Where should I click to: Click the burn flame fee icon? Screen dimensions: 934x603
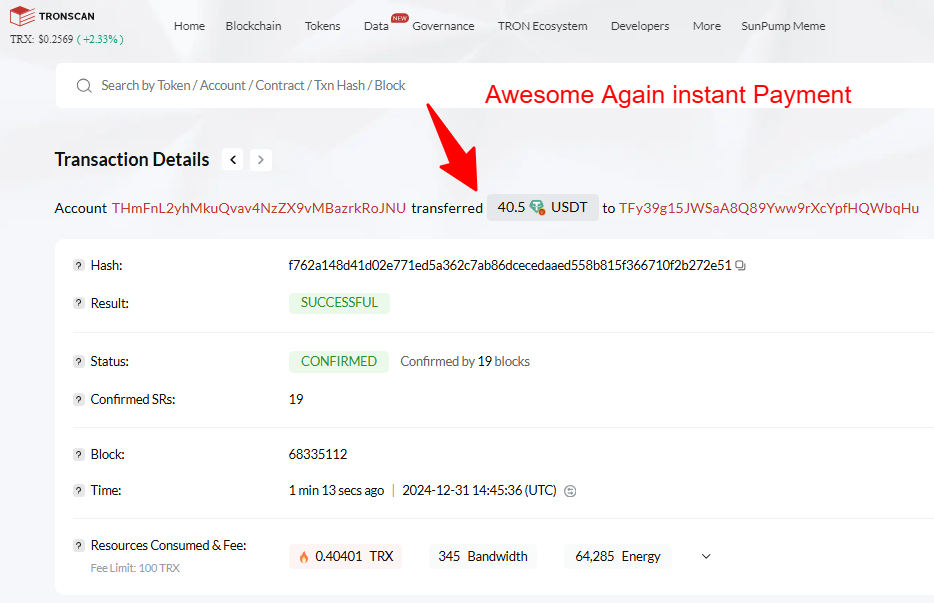[304, 557]
